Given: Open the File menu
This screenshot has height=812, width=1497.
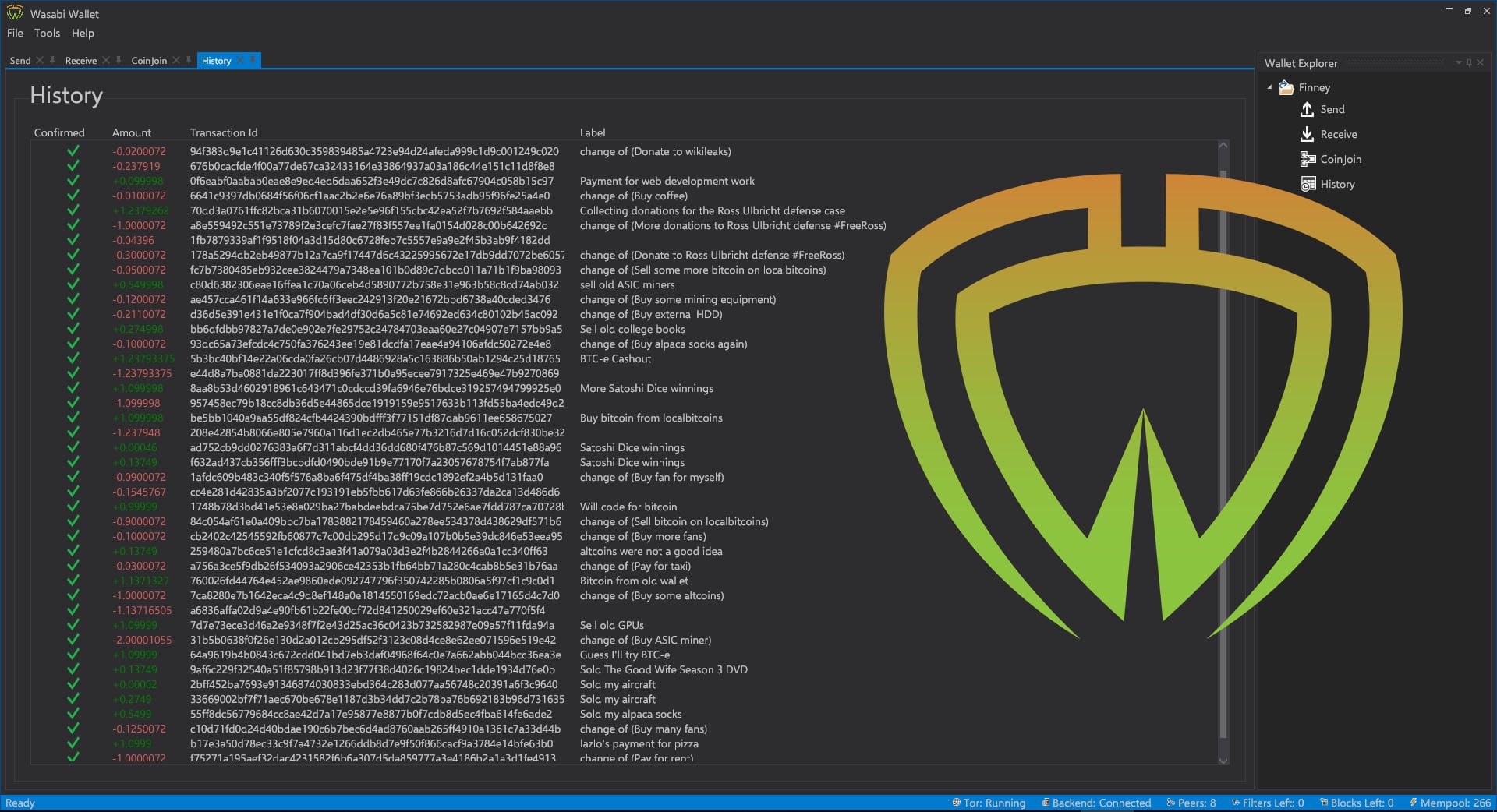Looking at the screenshot, I should click(15, 33).
